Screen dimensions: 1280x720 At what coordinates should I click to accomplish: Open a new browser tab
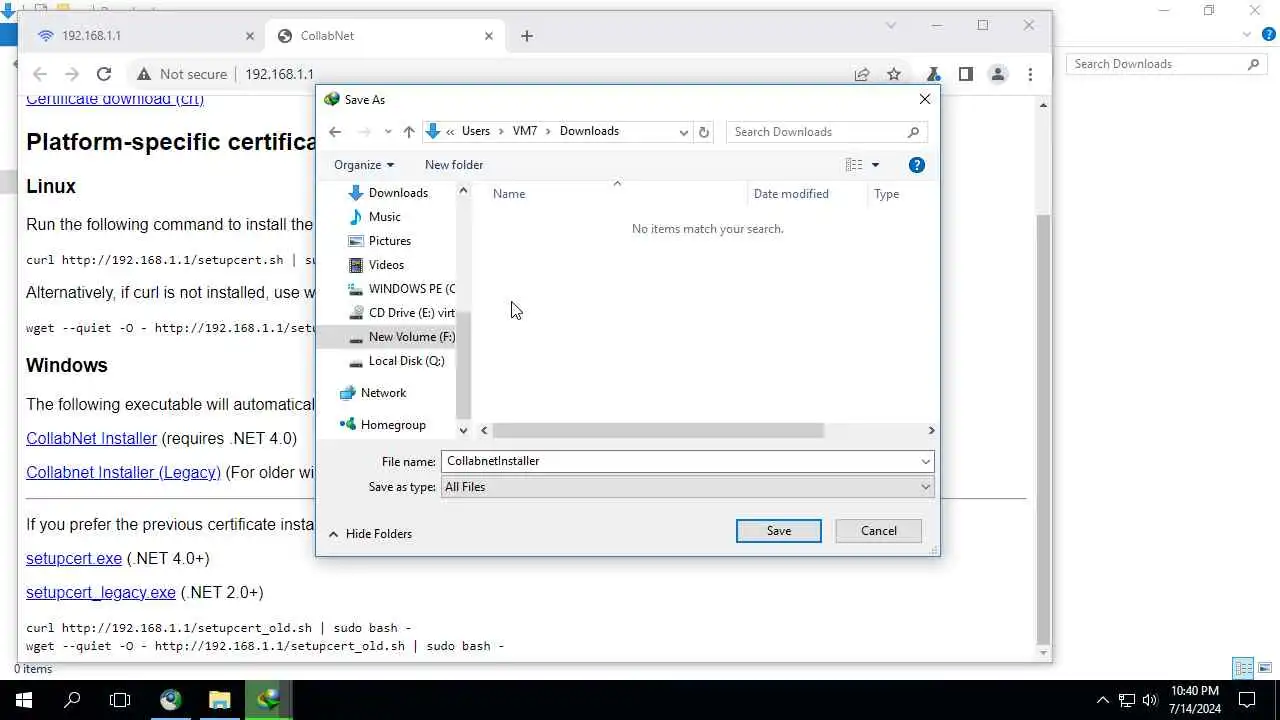[527, 36]
